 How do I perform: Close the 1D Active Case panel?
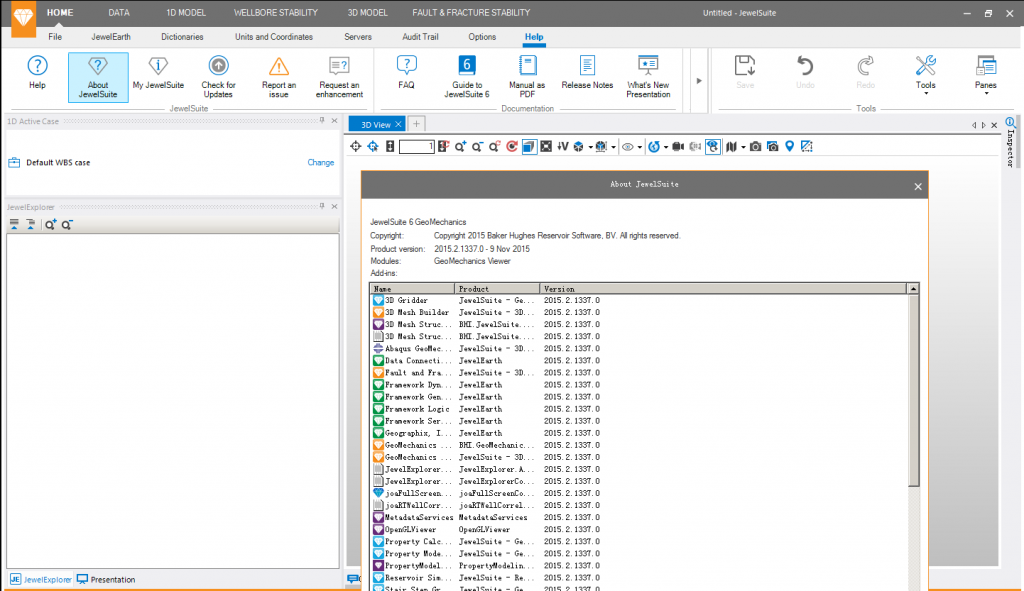pos(334,121)
